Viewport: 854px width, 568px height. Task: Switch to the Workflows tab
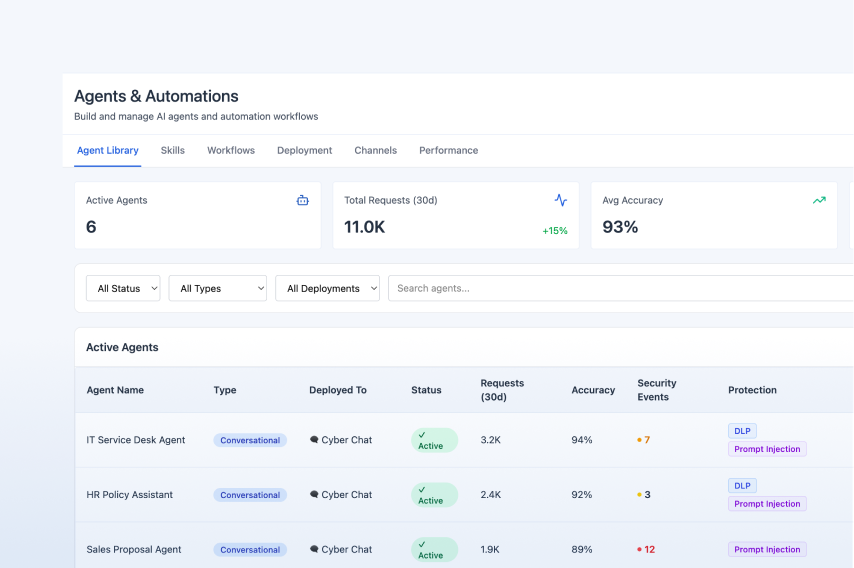(x=231, y=150)
